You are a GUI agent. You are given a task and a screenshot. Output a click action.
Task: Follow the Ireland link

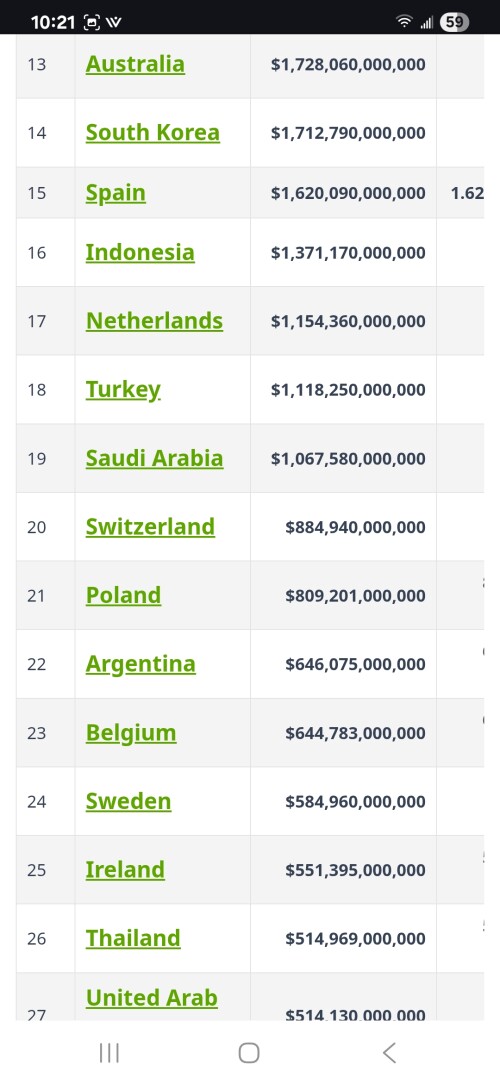click(x=125, y=870)
